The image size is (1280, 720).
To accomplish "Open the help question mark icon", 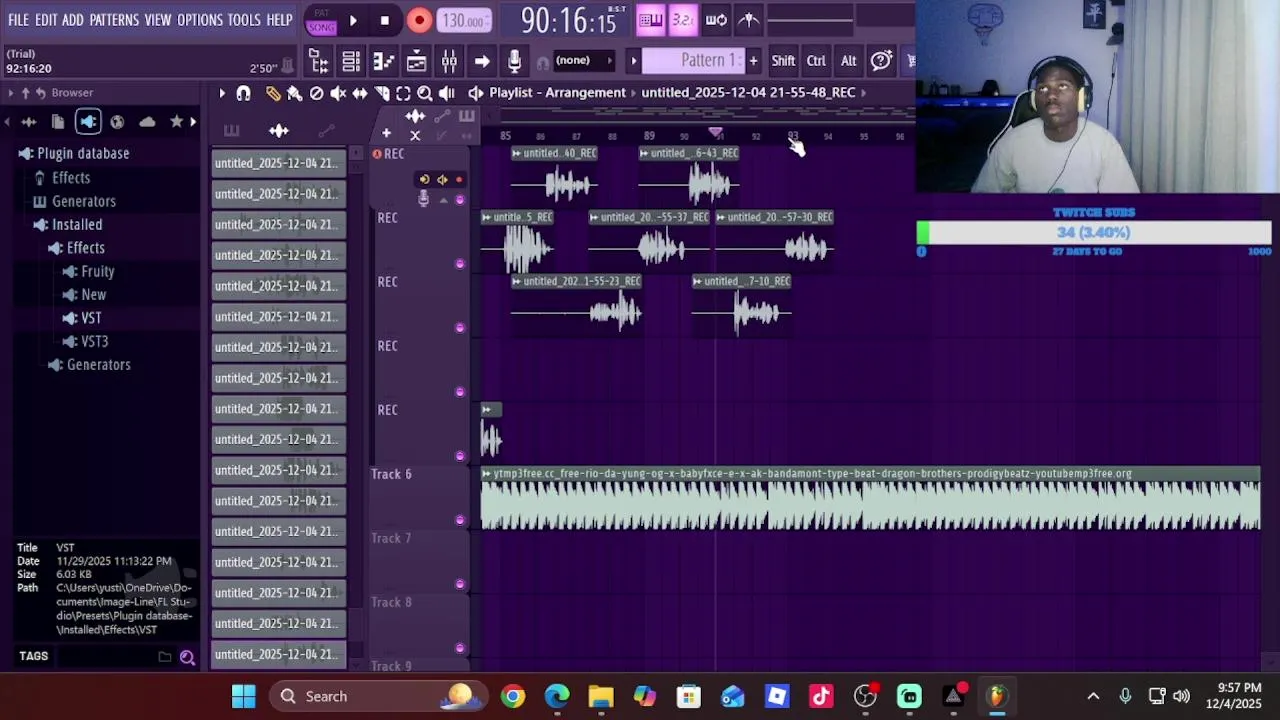I will click(881, 61).
